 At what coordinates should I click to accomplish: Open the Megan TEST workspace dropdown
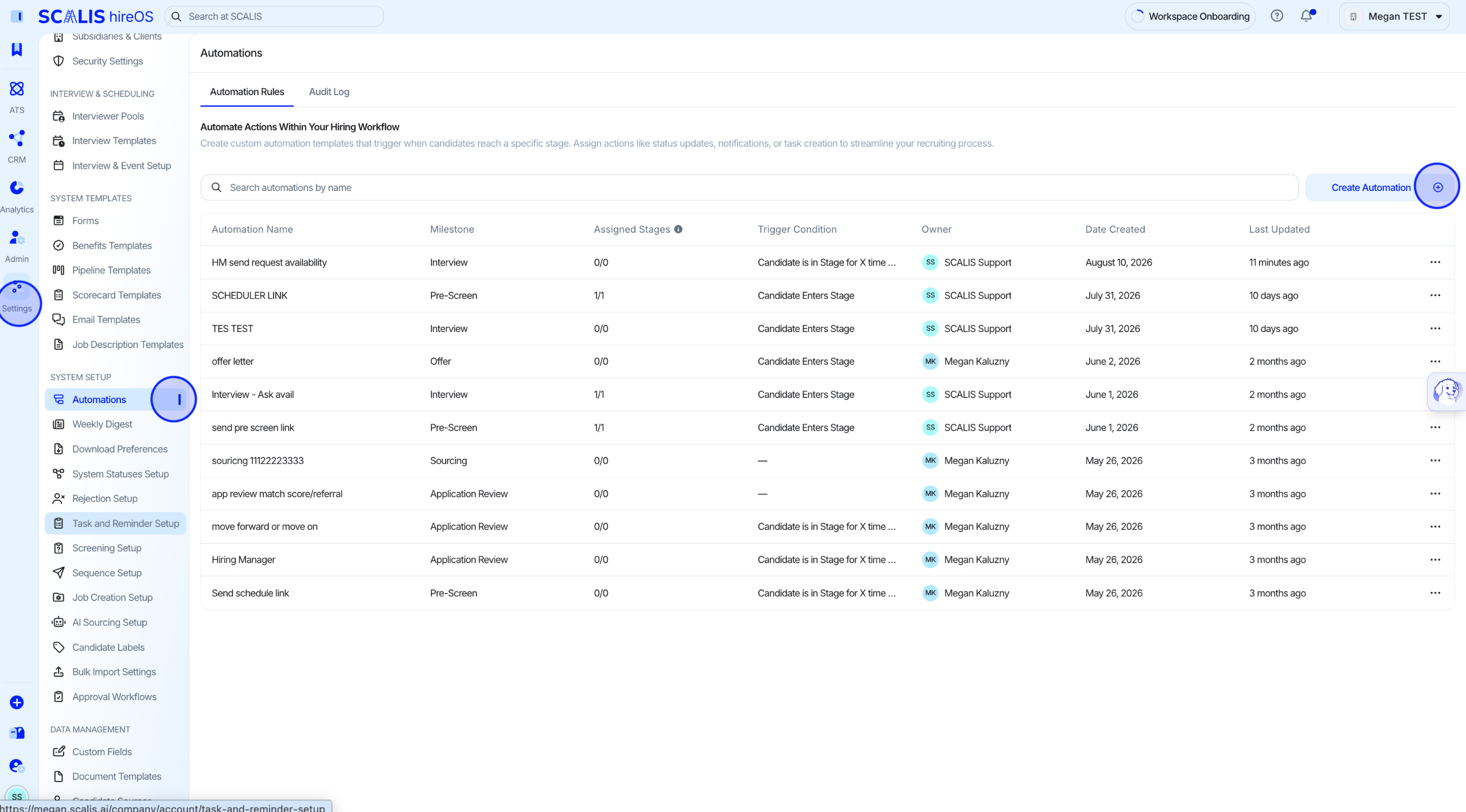[x=1395, y=16]
